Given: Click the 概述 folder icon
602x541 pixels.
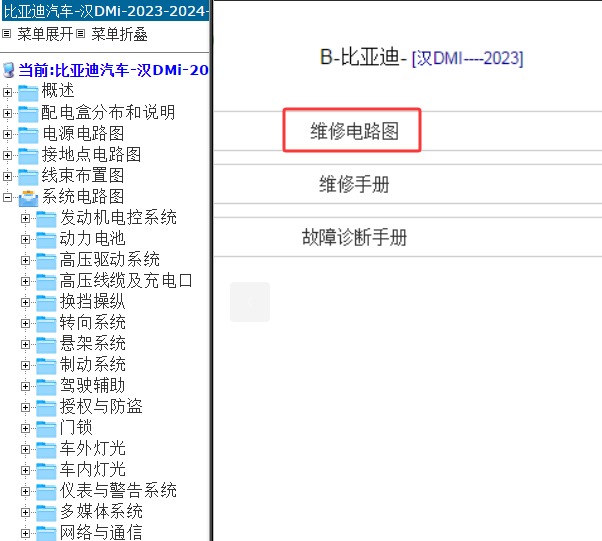Looking at the screenshot, I should tap(28, 92).
